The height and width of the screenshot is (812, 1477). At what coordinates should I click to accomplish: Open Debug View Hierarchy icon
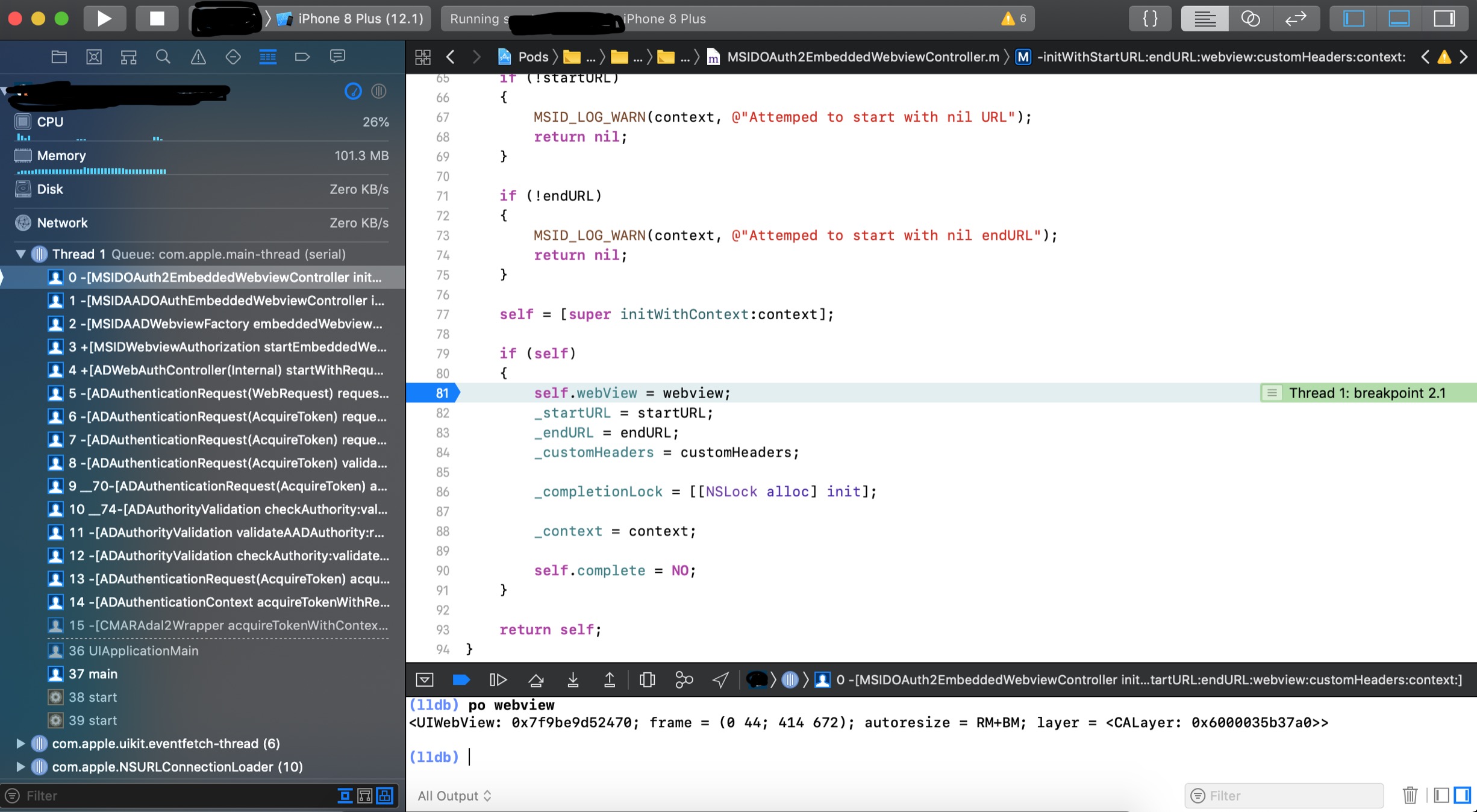(x=647, y=680)
